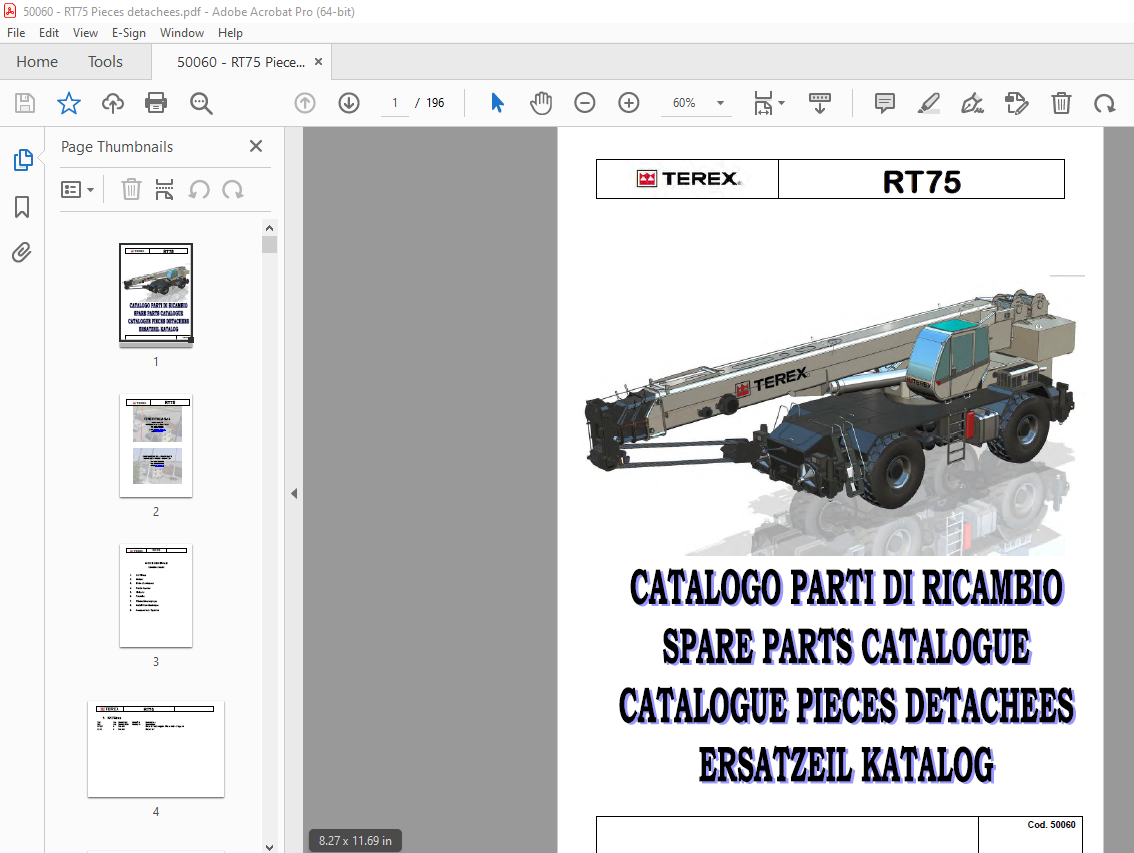The height and width of the screenshot is (853, 1134).
Task: Expand fit page options arrow
Action: click(x=782, y=103)
